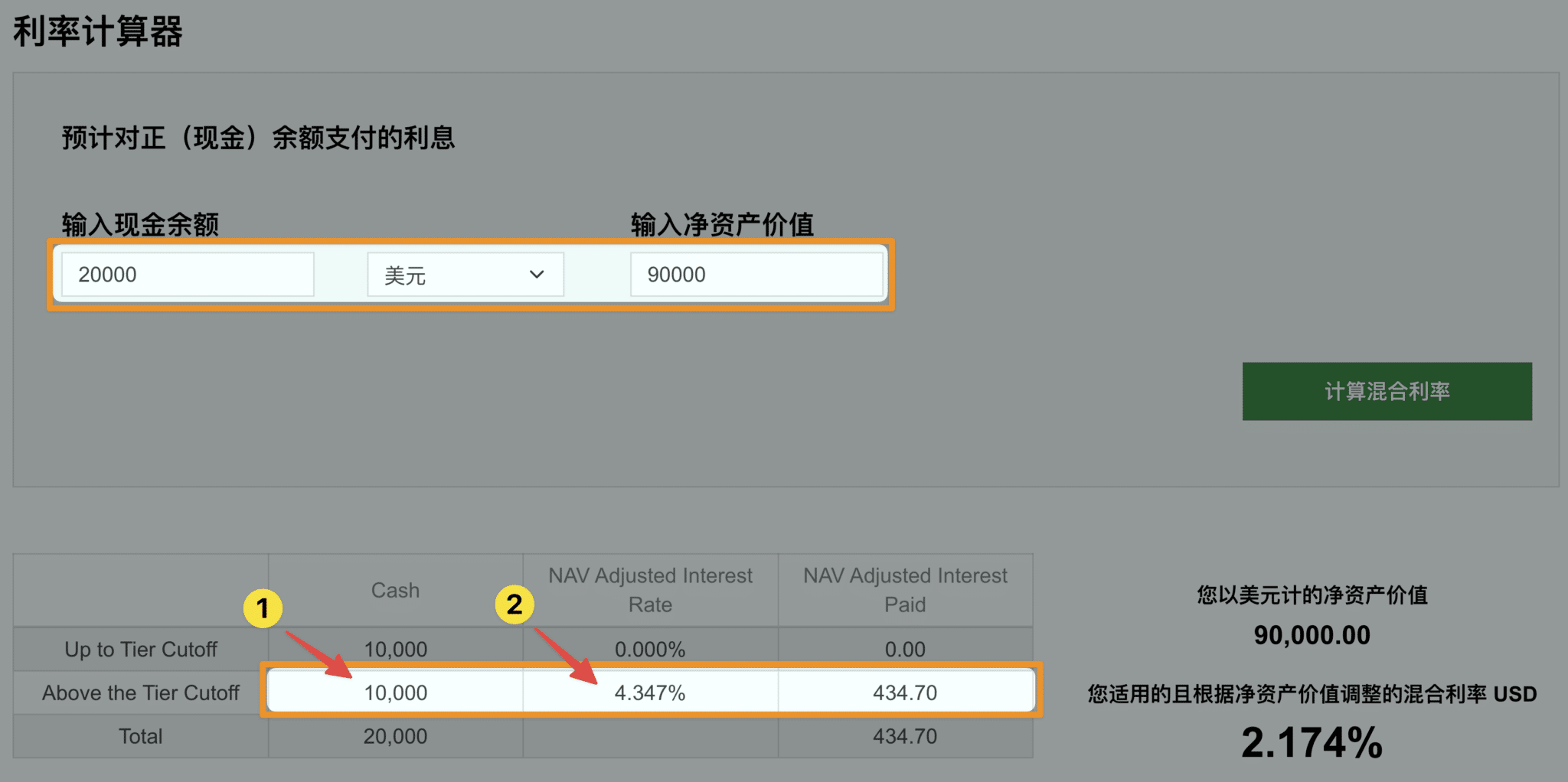This screenshot has width=1568, height=782.
Task: Click inside the cash balance field showing 20000
Action: coord(187,274)
